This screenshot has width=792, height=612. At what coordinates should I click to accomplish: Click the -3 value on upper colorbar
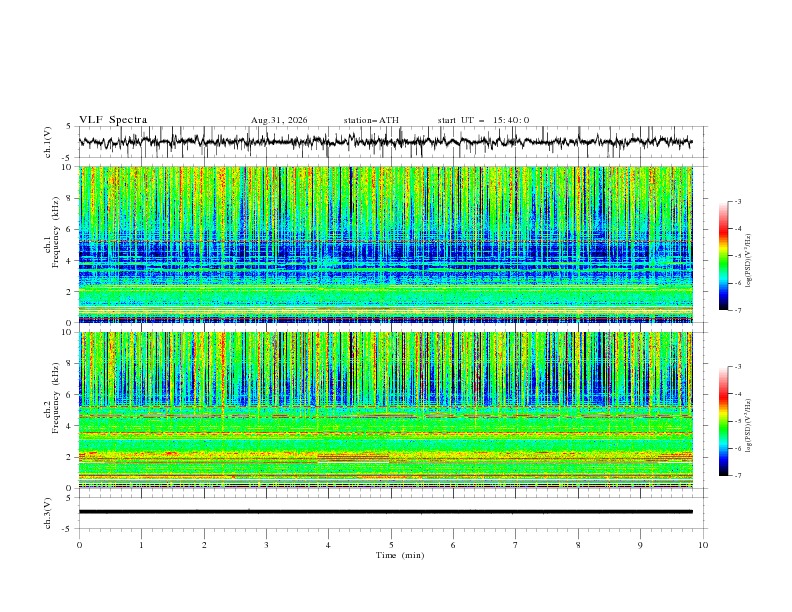coord(737,201)
